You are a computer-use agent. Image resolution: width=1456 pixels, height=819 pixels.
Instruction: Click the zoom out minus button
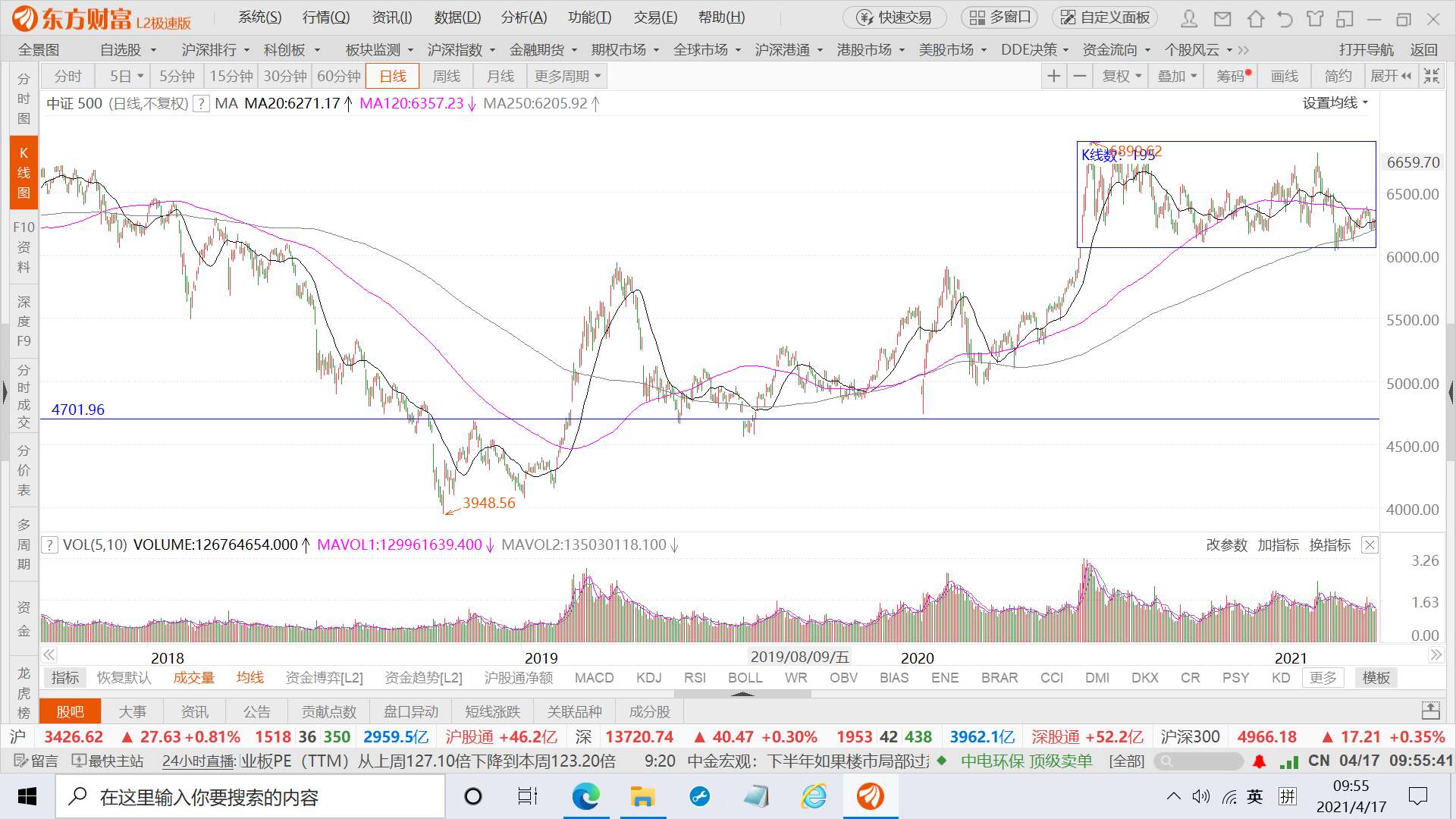(1080, 76)
